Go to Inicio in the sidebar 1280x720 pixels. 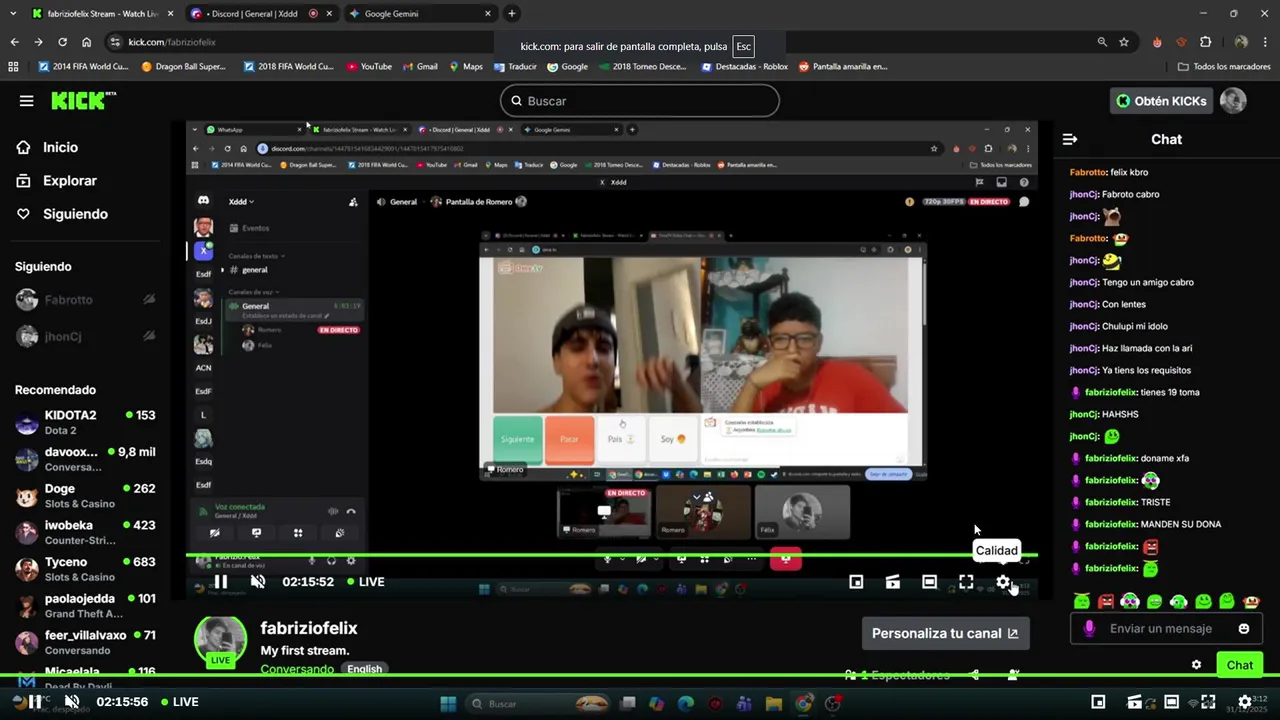coord(60,147)
